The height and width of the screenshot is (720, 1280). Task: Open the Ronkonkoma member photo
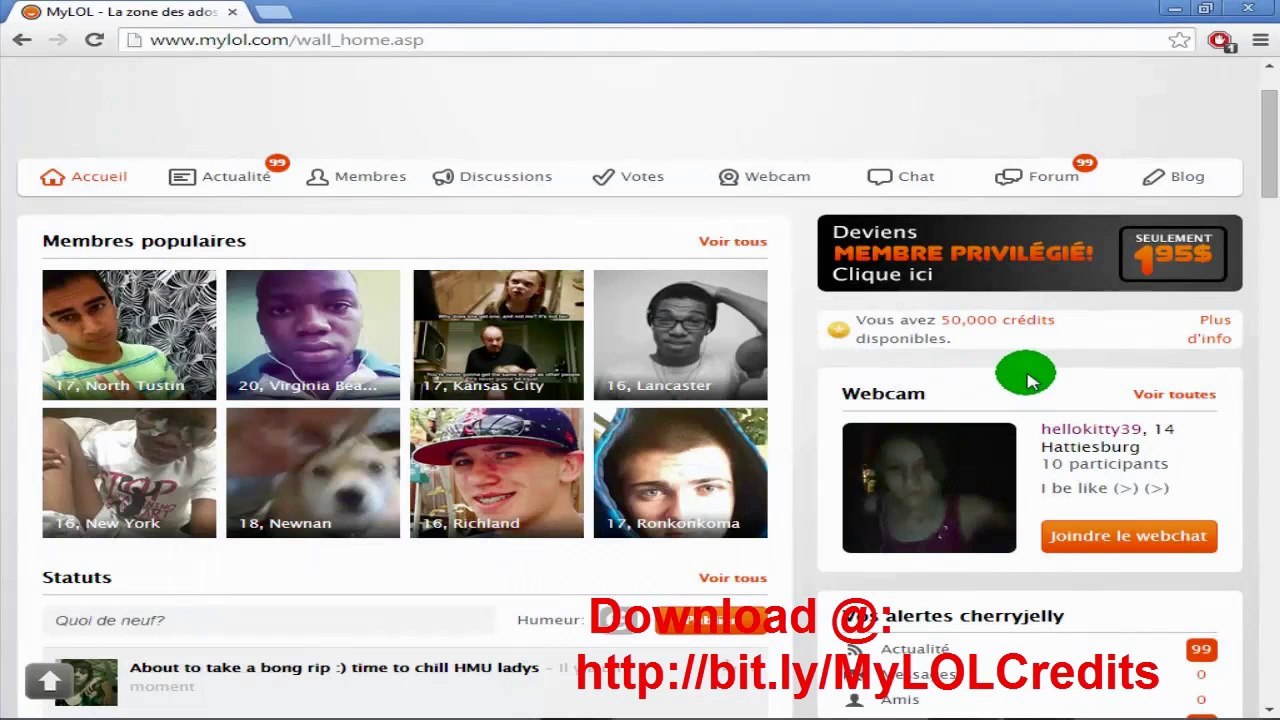coord(681,473)
